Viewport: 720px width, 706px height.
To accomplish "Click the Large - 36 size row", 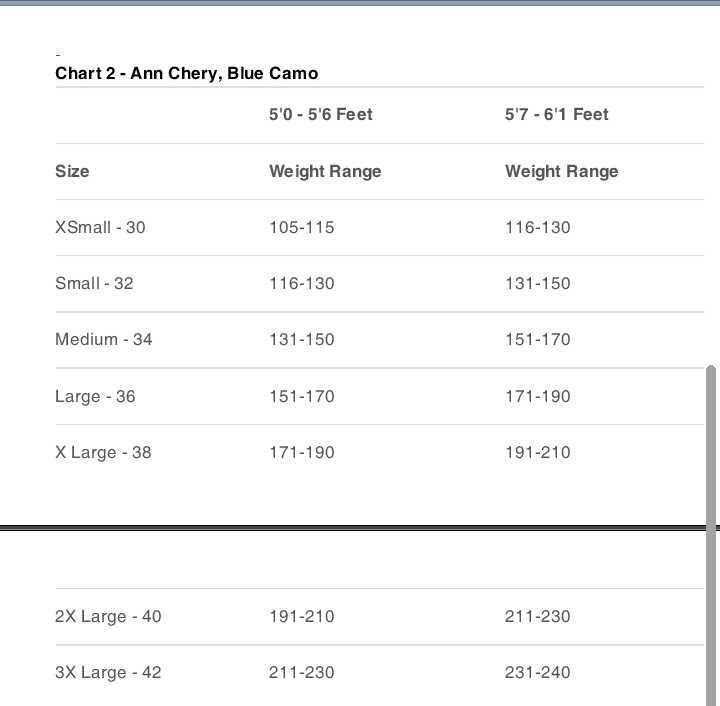I will point(95,396).
